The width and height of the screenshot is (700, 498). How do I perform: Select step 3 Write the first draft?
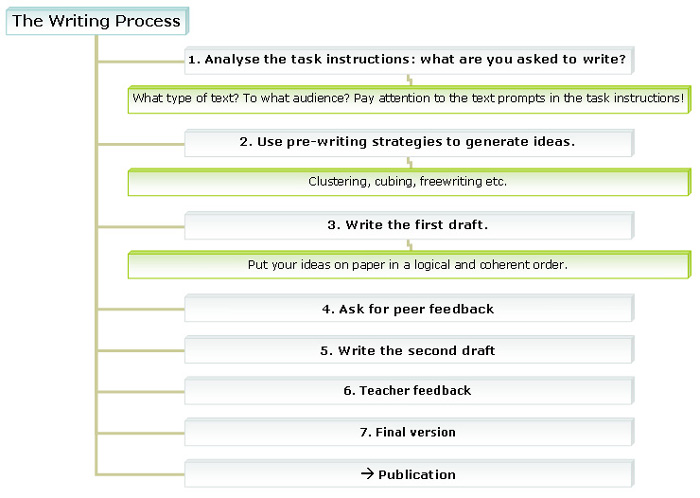pos(409,225)
